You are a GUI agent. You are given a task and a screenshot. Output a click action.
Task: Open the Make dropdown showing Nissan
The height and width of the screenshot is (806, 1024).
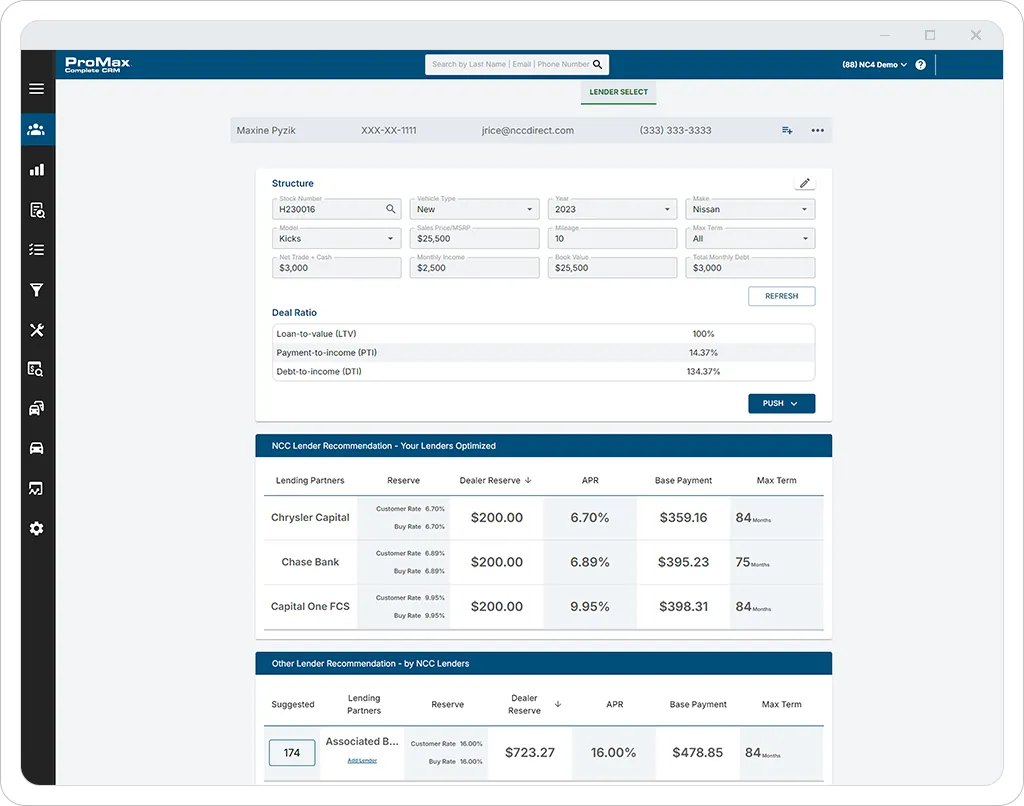point(750,209)
